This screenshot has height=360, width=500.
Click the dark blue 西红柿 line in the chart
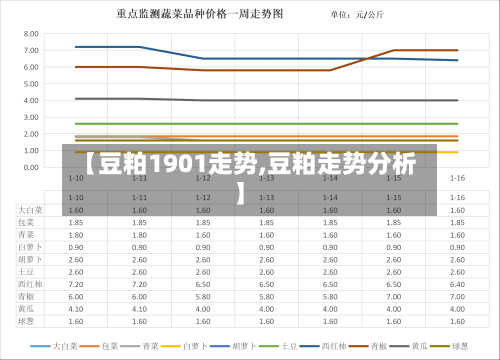(267, 59)
